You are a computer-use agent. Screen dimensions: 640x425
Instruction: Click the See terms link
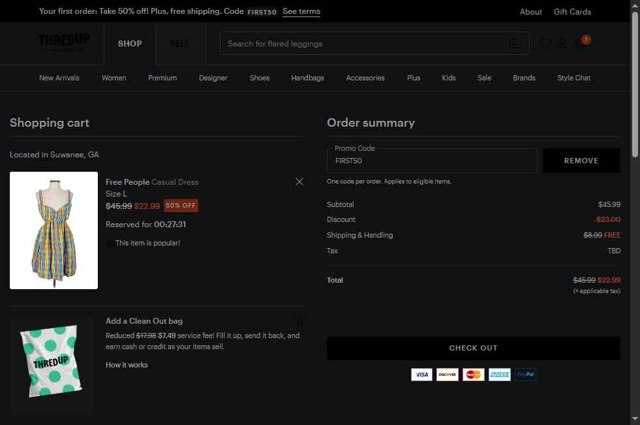coord(301,11)
